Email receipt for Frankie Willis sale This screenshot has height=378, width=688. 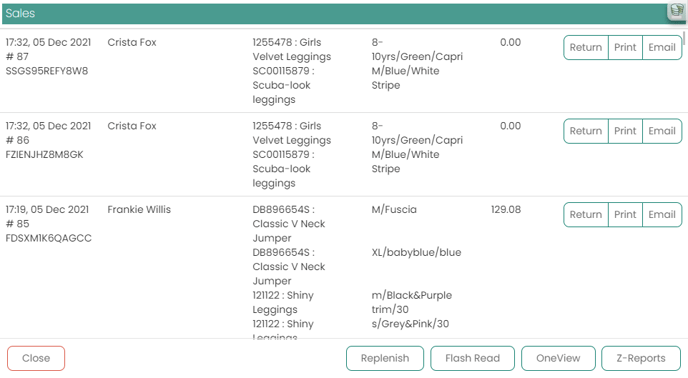point(662,215)
